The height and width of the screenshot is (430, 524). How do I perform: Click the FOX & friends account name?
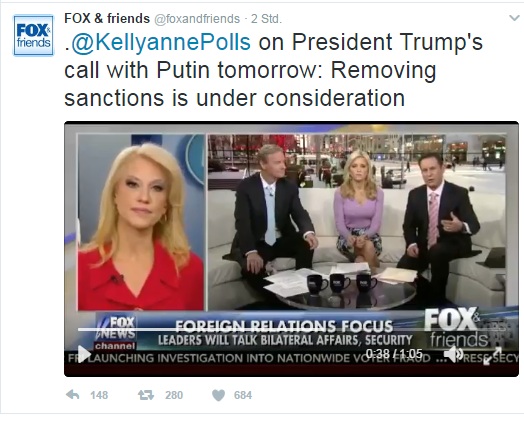(x=107, y=18)
